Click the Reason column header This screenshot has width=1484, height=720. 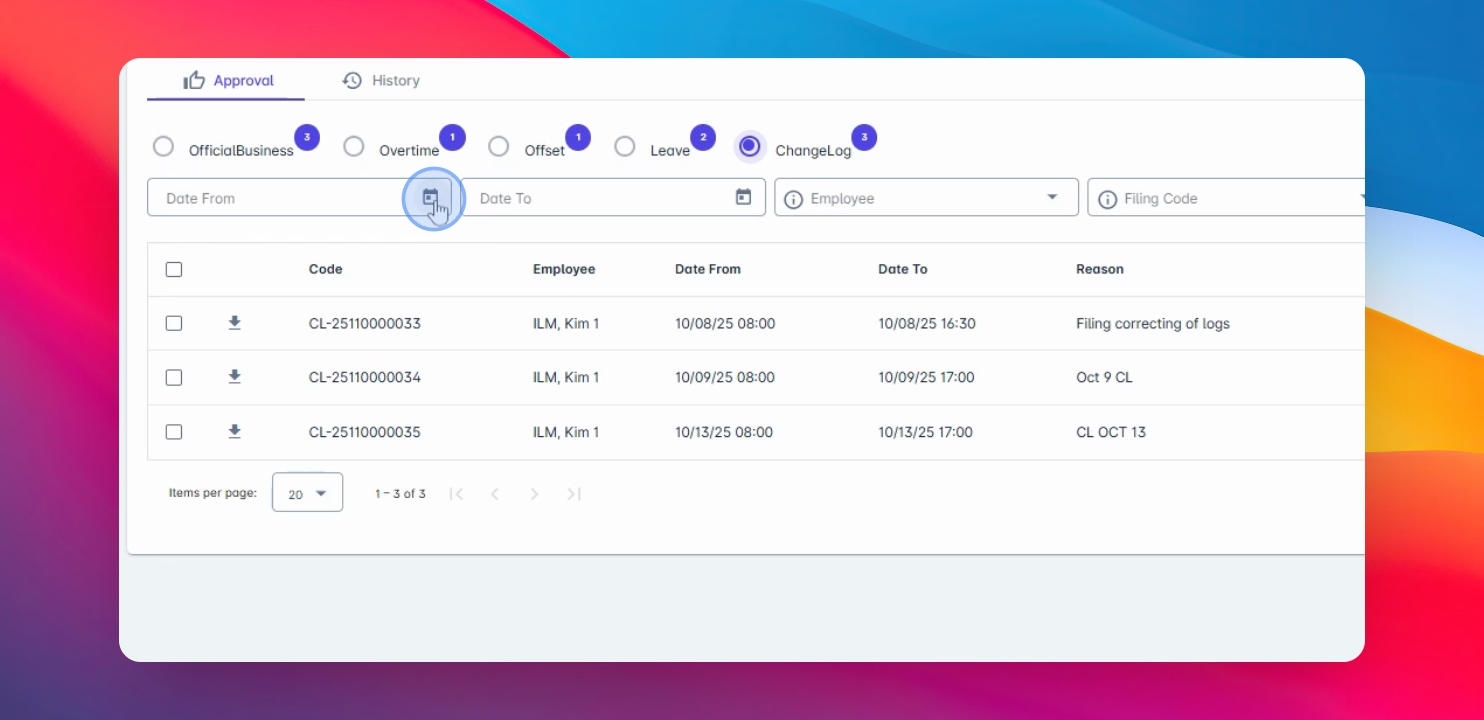tap(1100, 269)
